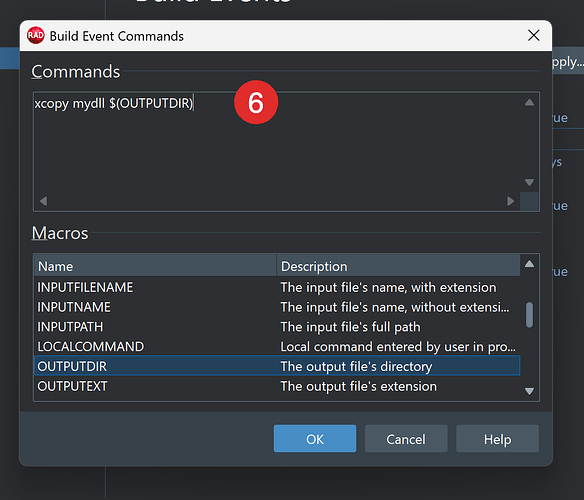
Task: Click the Macros list scrollbar thumb
Action: 529,315
